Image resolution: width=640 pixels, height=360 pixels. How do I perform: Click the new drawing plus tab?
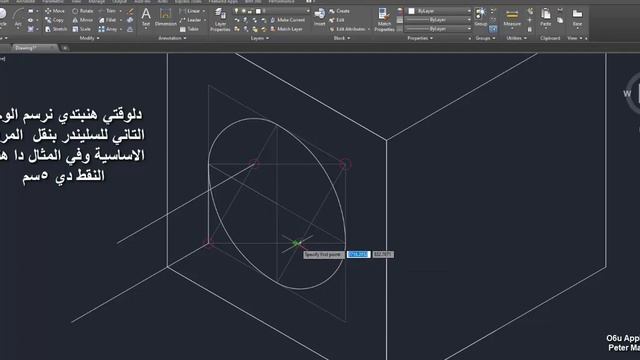click(x=65, y=48)
